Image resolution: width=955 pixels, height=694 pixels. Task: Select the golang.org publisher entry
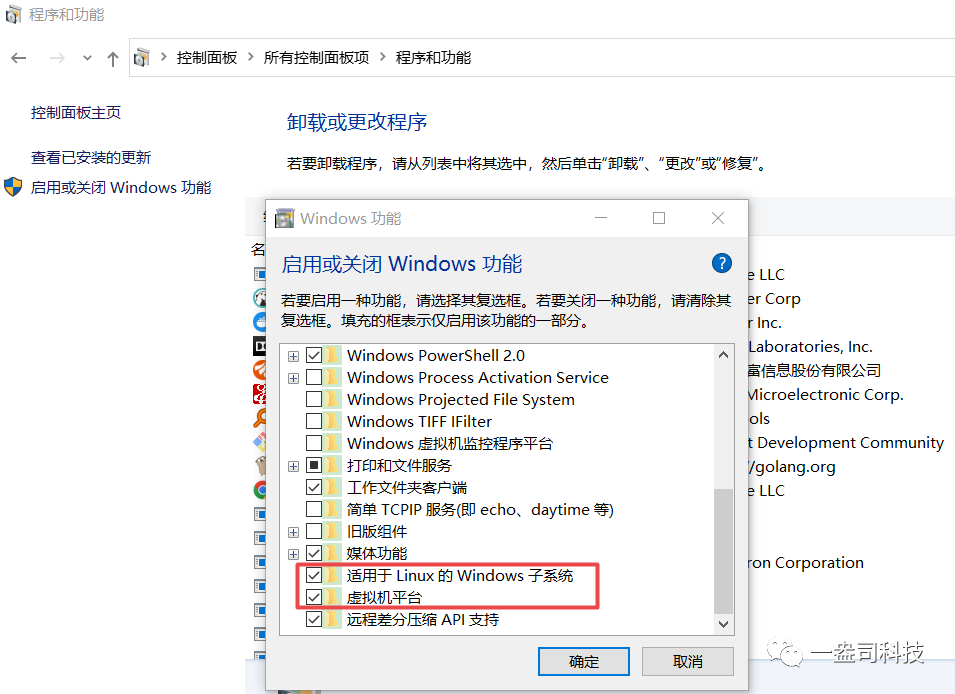[792, 467]
